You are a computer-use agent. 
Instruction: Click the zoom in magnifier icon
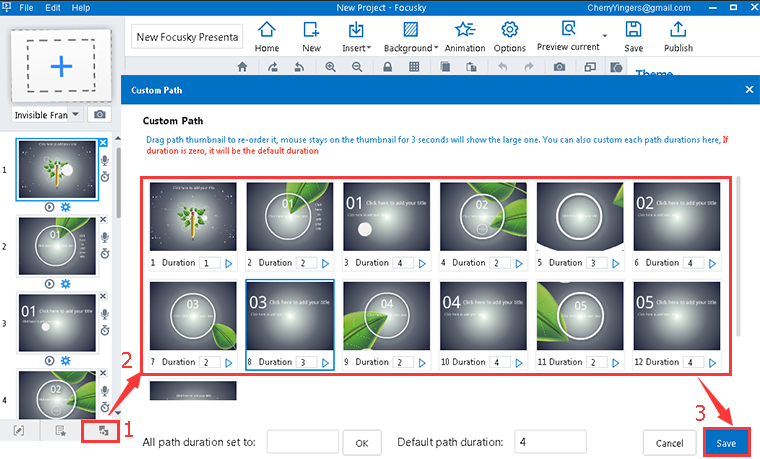(x=331, y=67)
